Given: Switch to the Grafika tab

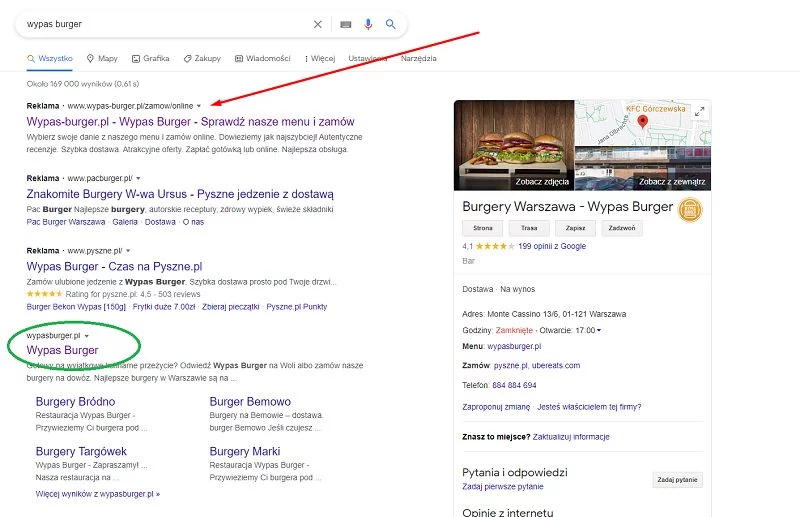Looking at the screenshot, I should [x=151, y=59].
